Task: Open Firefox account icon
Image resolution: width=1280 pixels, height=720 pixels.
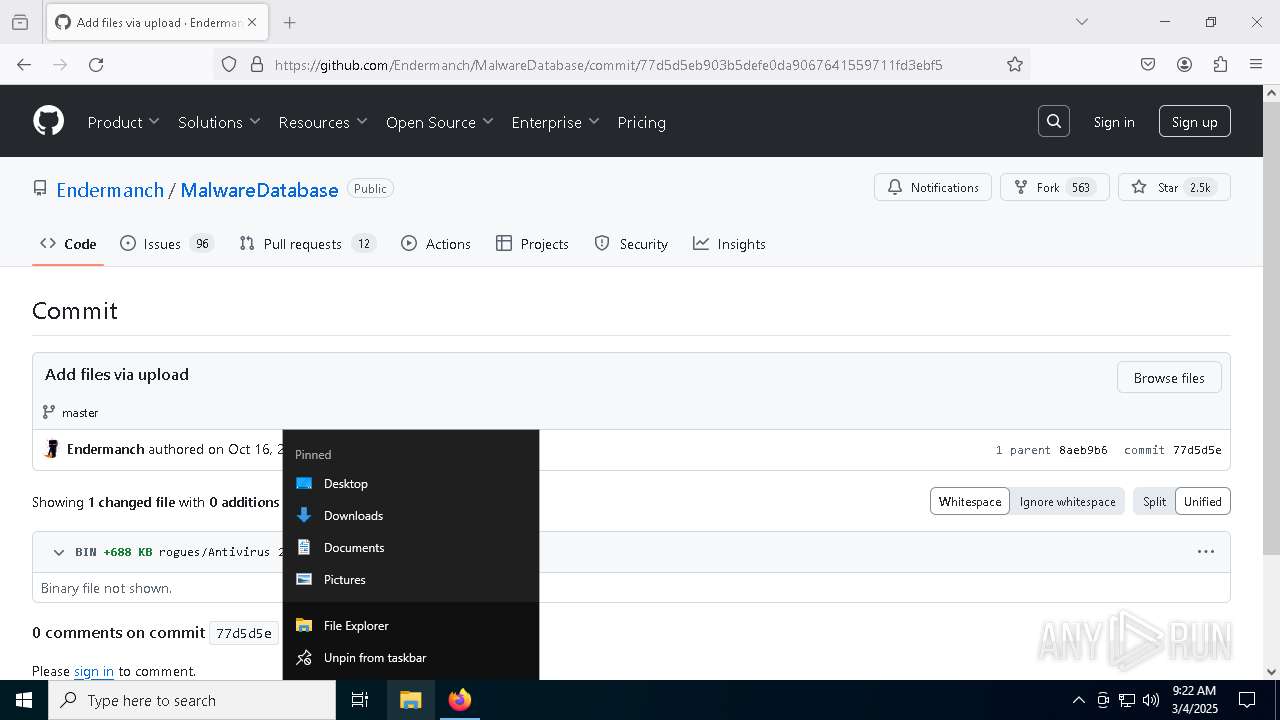Action: (x=1184, y=64)
